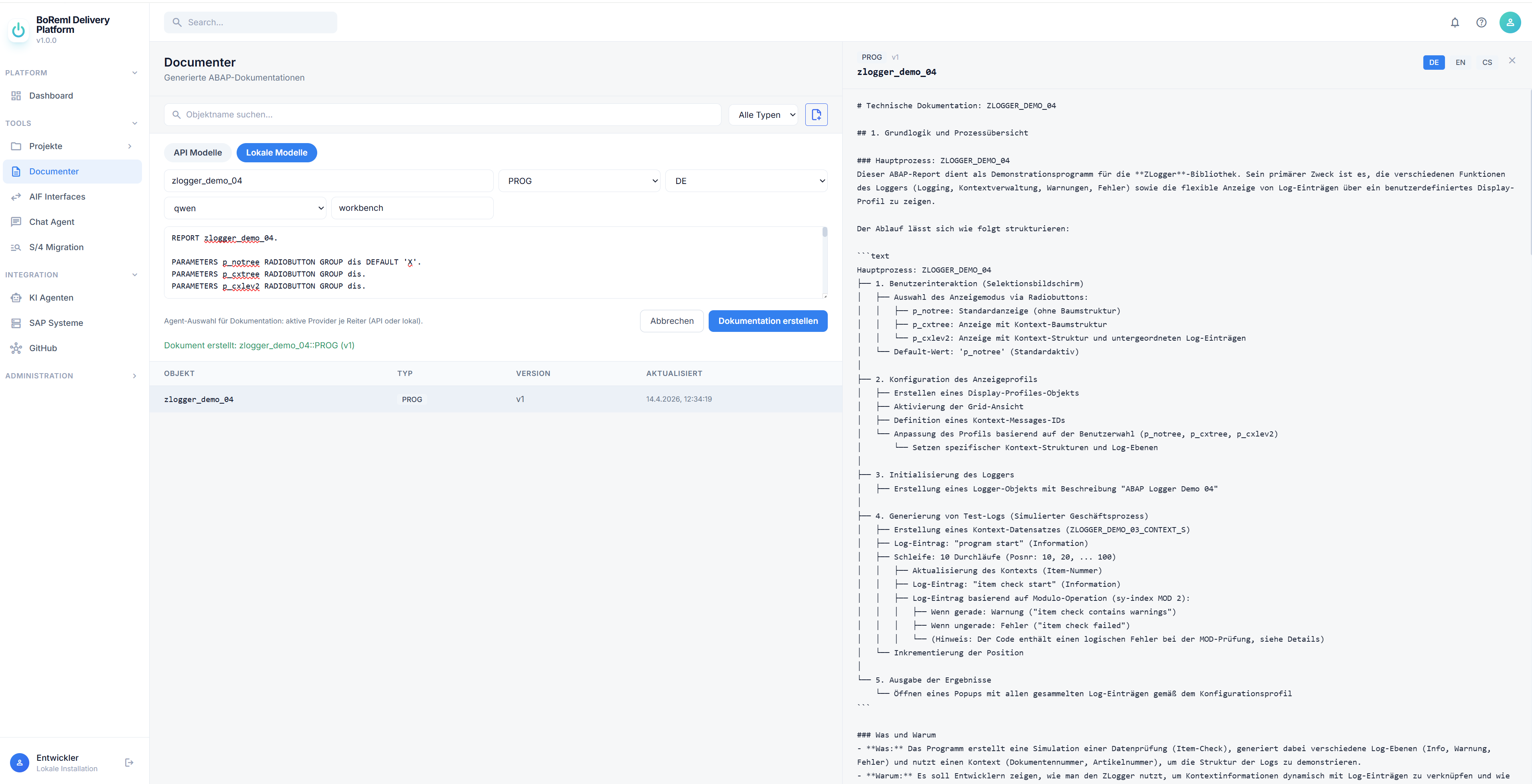The image size is (1532, 784).
Task: Open the DE language dropdown
Action: [746, 181]
